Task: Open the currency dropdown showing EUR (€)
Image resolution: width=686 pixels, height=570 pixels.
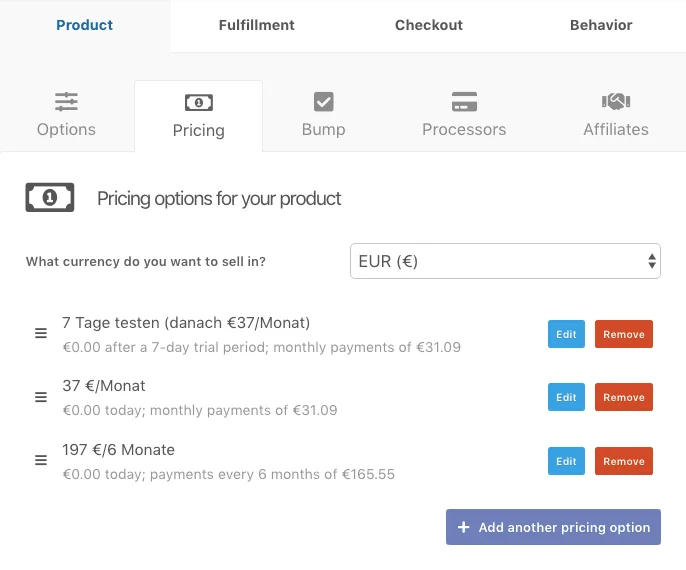Action: click(505, 261)
